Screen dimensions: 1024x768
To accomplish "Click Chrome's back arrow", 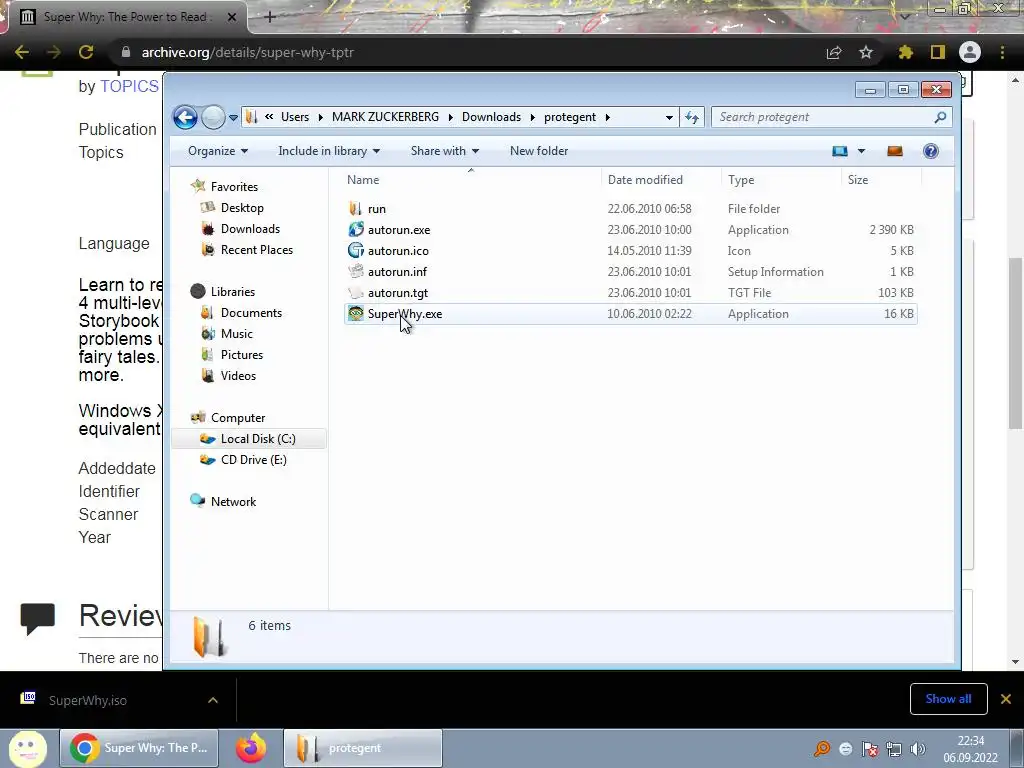I will point(21,52).
